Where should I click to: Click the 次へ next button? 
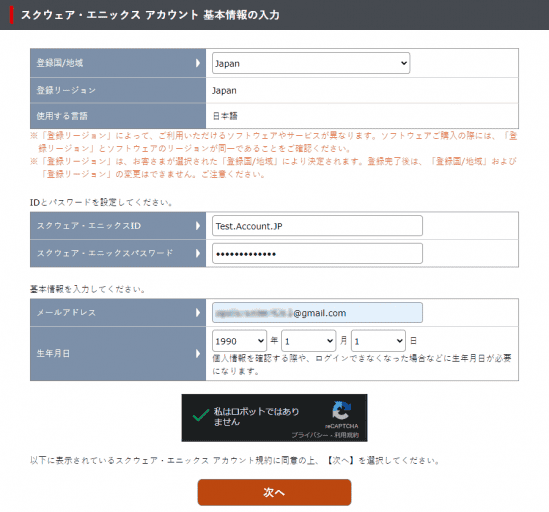(x=274, y=492)
